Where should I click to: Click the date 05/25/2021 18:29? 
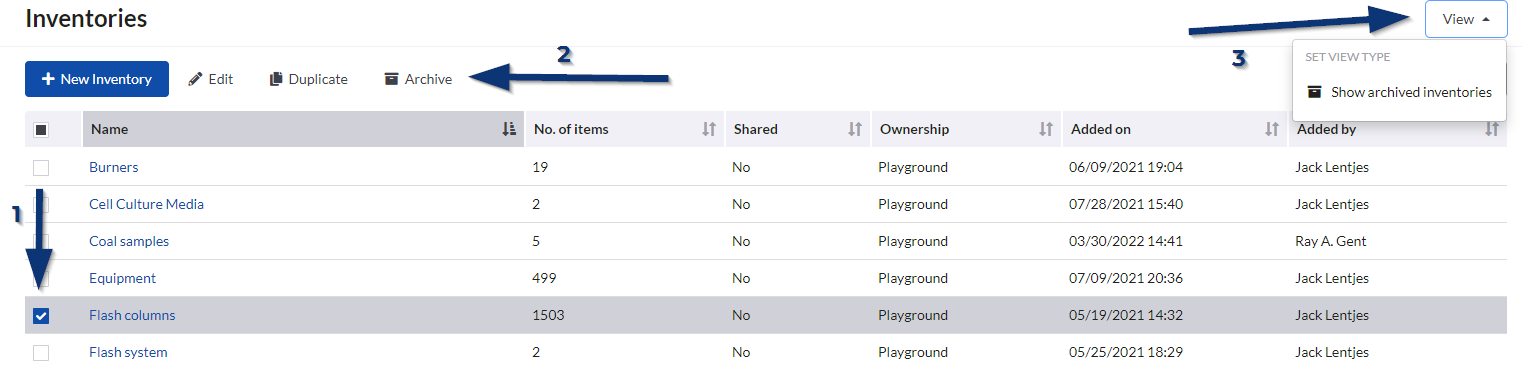tap(1127, 352)
